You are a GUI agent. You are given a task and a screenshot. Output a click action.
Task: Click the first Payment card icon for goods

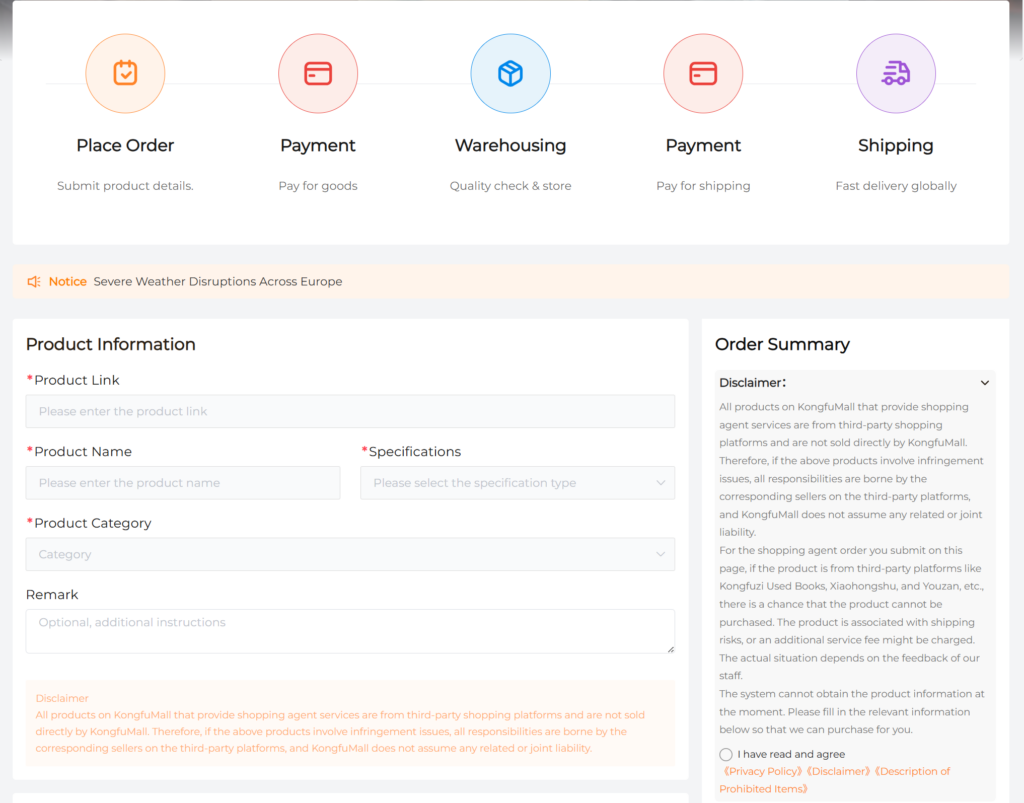tap(318, 74)
